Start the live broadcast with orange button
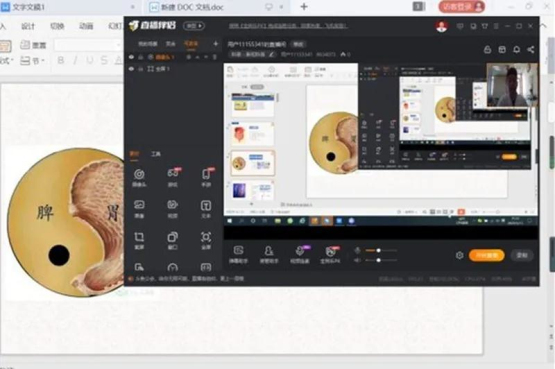Viewport: 555px width, 369px height. (x=486, y=255)
